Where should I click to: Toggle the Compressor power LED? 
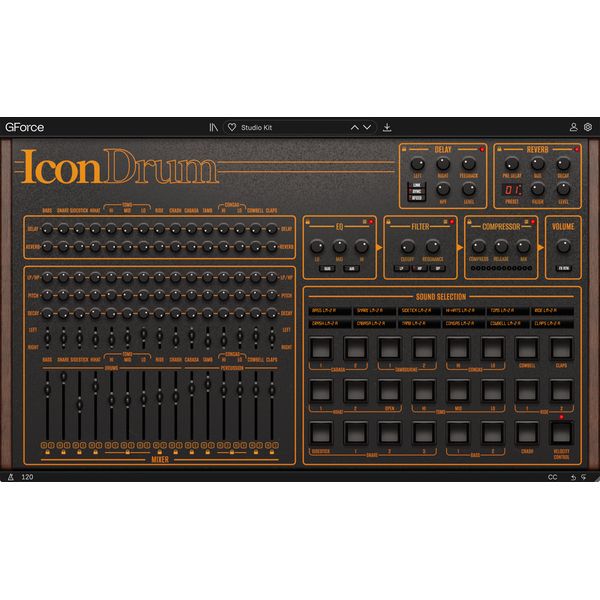click(533, 222)
